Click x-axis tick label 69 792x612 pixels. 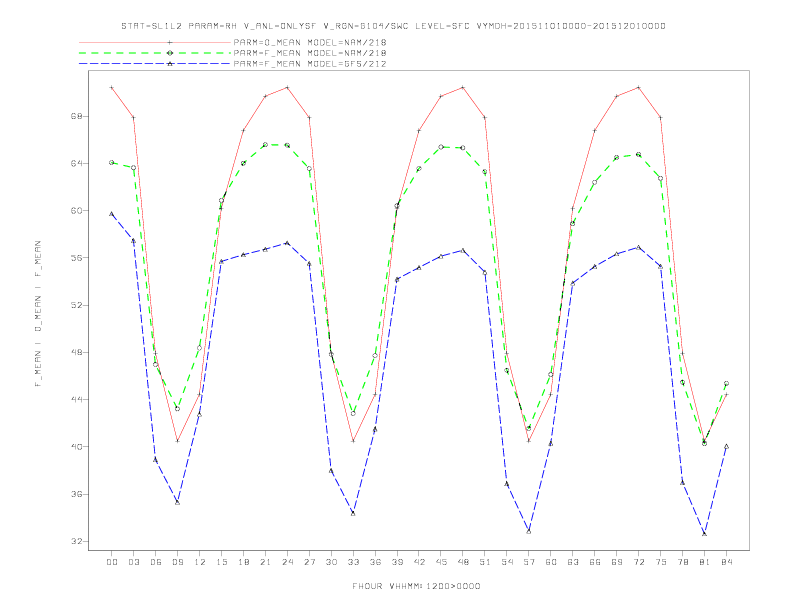(x=617, y=562)
